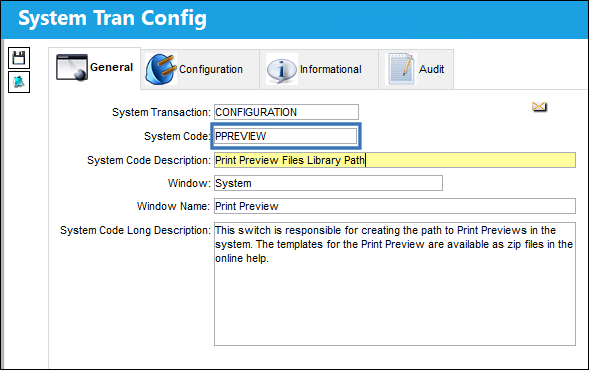Click the Window field showing System

tap(328, 183)
